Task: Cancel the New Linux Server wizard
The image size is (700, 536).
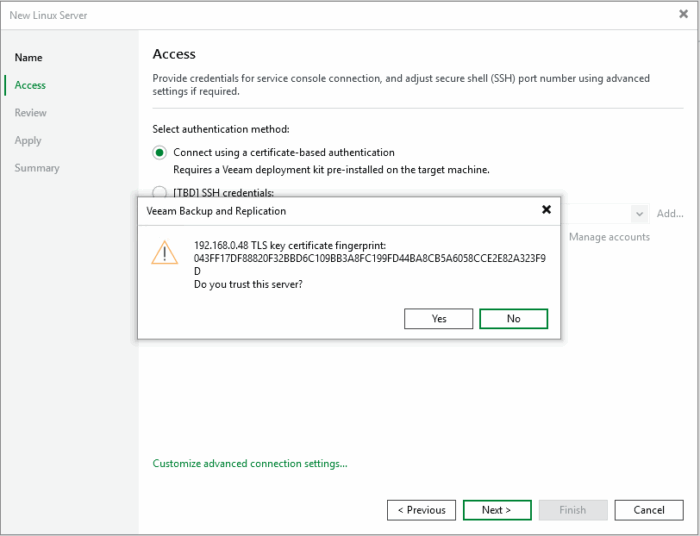Action: 649,510
